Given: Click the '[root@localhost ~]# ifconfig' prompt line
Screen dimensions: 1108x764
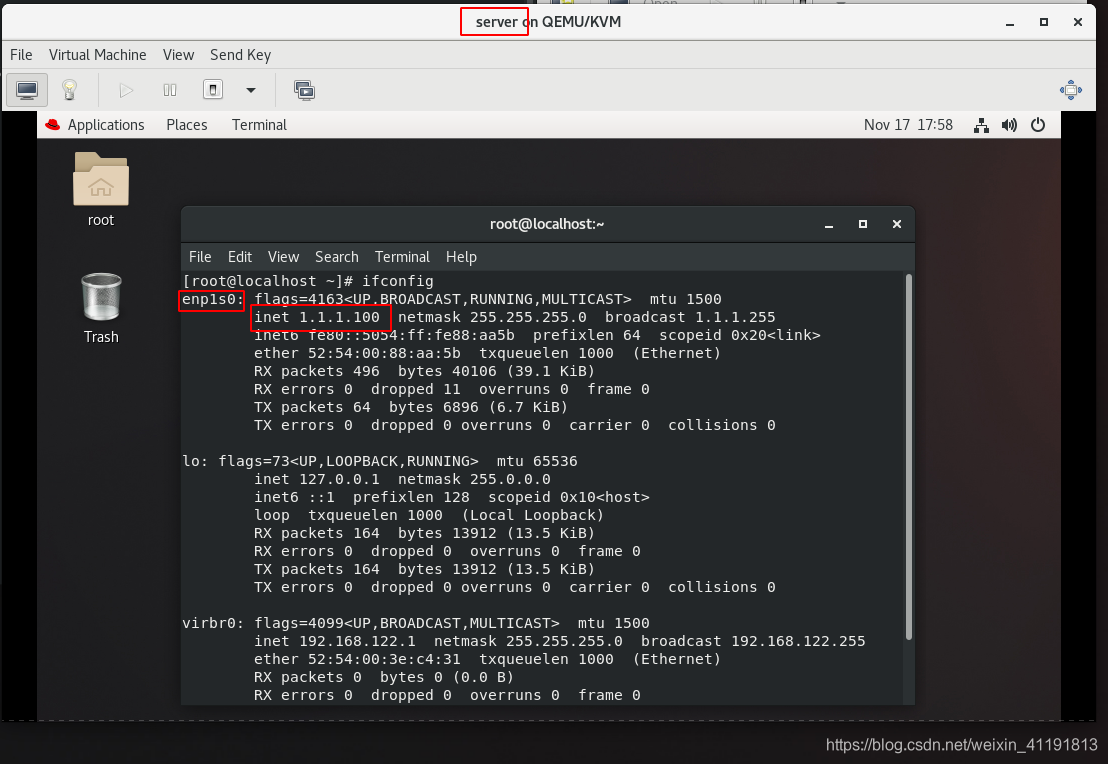Looking at the screenshot, I should pyautogui.click(x=308, y=281).
